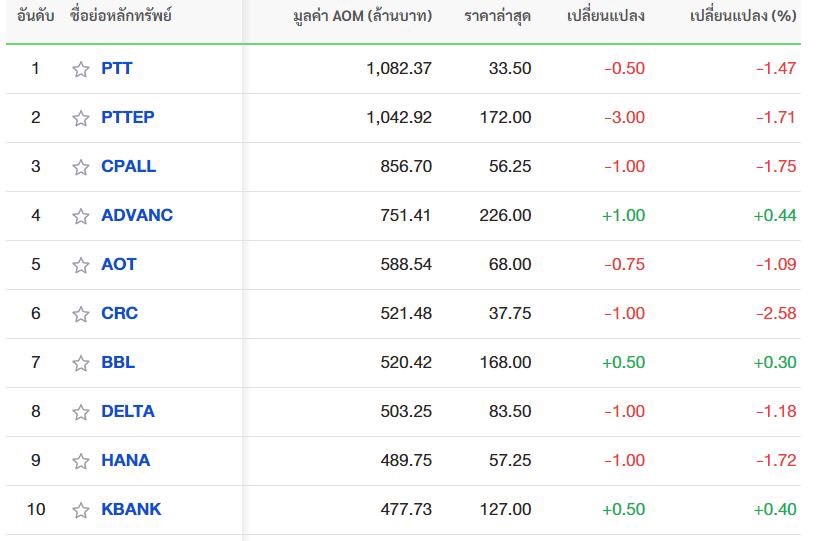Viewport: 825px width, 541px height.
Task: Click the star beside KBANK
Action: pyautogui.click(x=81, y=509)
